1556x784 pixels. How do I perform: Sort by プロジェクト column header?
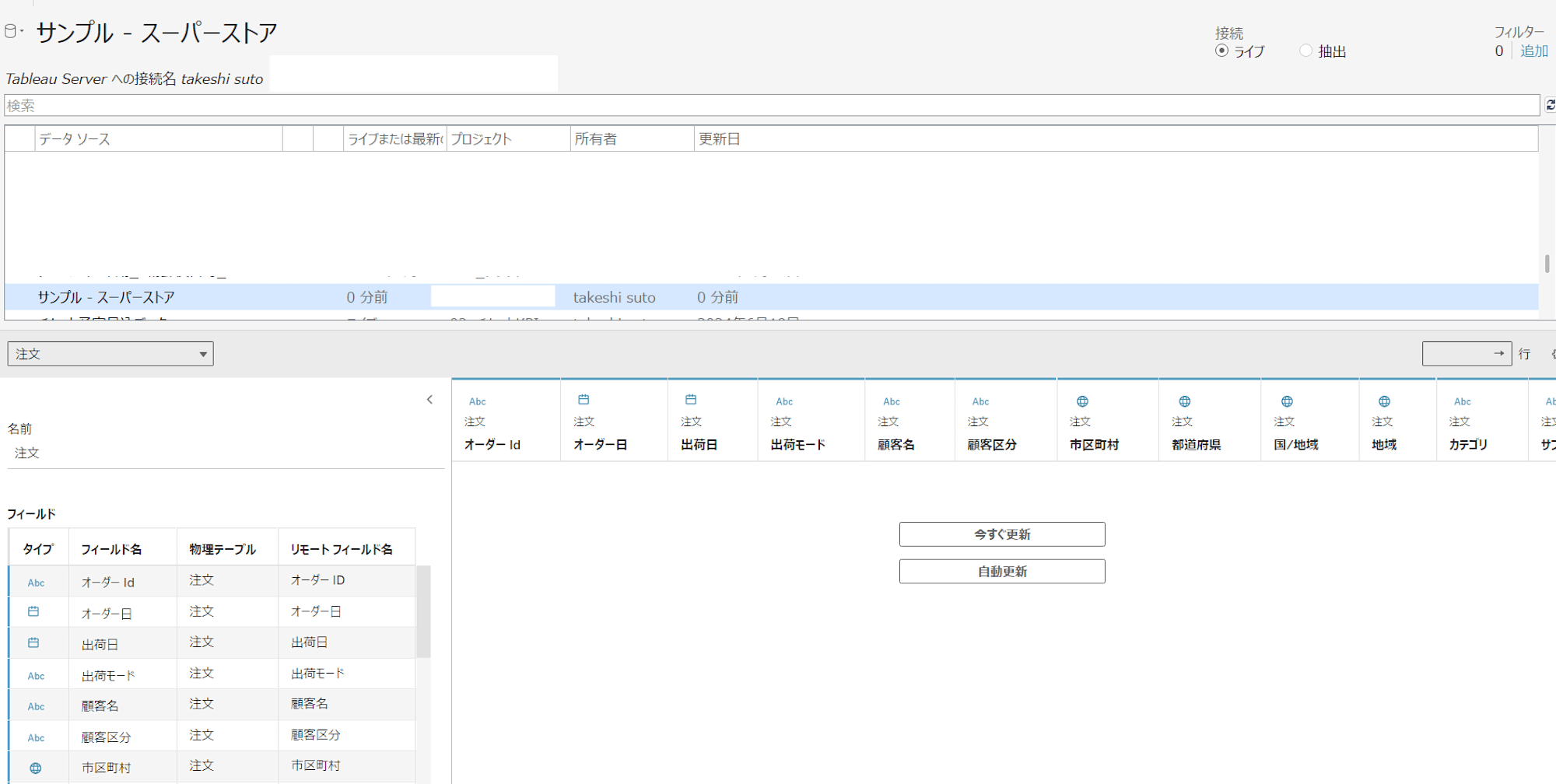click(508, 139)
